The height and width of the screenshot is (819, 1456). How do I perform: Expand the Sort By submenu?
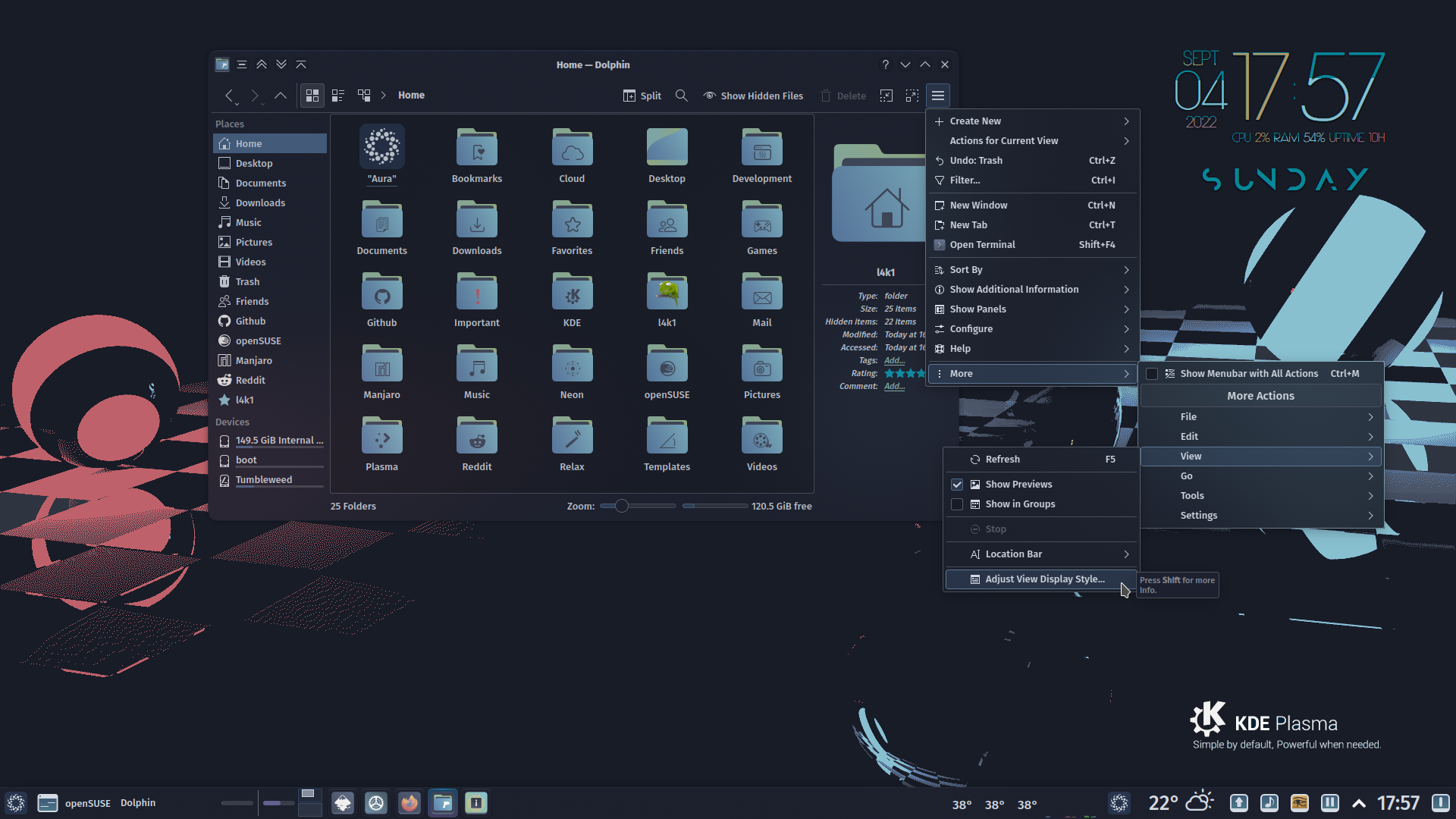(1033, 270)
